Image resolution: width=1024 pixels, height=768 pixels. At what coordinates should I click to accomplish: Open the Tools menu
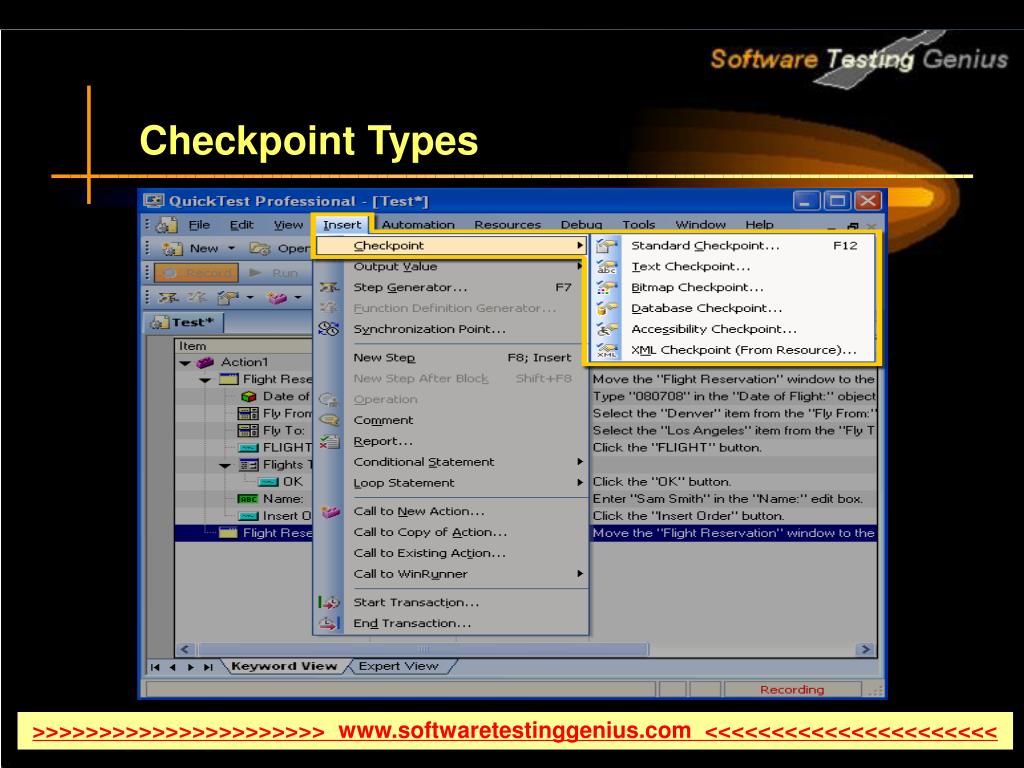(x=638, y=225)
